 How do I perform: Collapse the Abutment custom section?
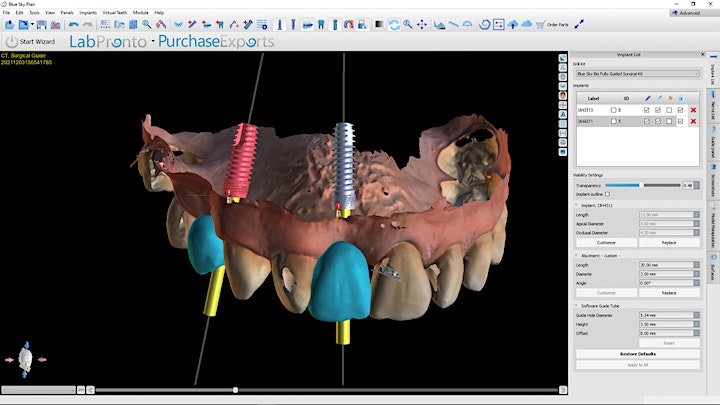click(x=577, y=255)
